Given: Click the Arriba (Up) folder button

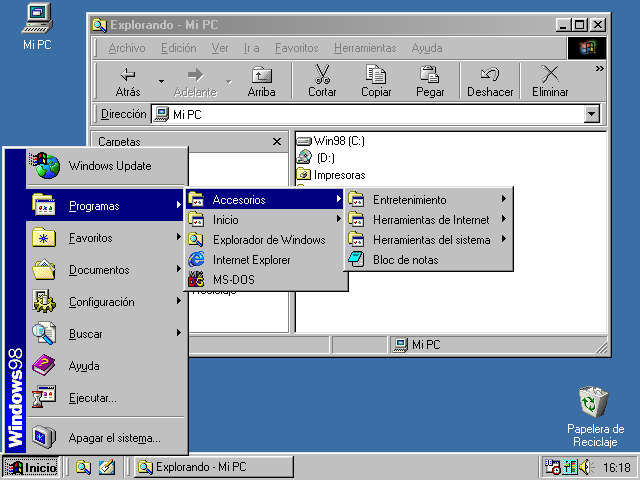Looking at the screenshot, I should [x=261, y=82].
